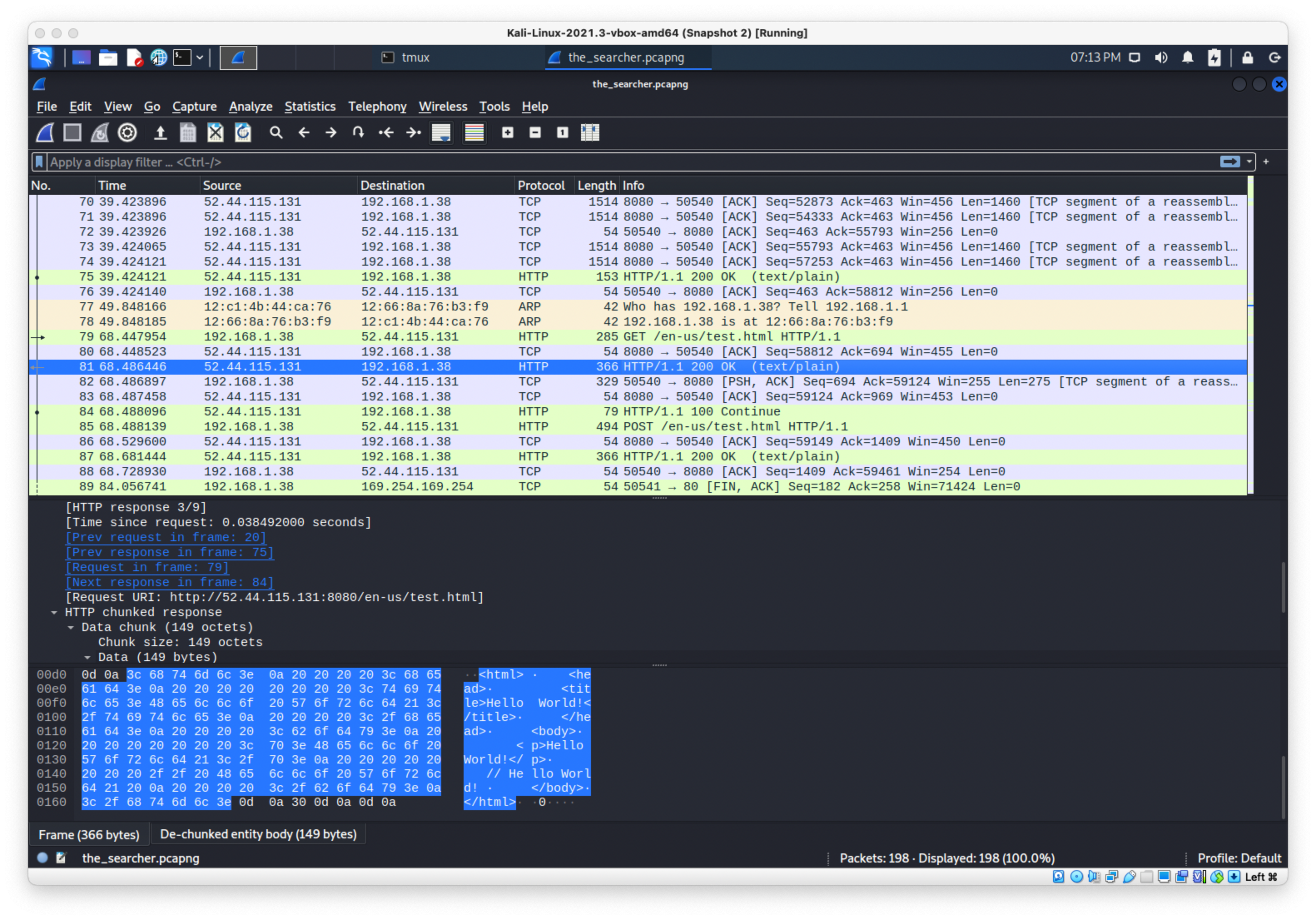Click the Resize columns to content icon
Screen dimensions: 1316x920
(x=590, y=133)
